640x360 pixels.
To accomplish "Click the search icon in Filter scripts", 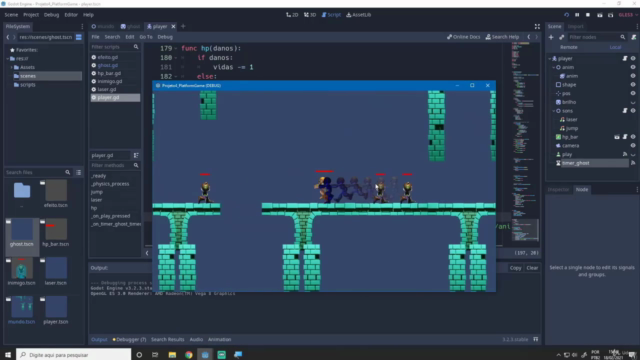I will (136, 47).
